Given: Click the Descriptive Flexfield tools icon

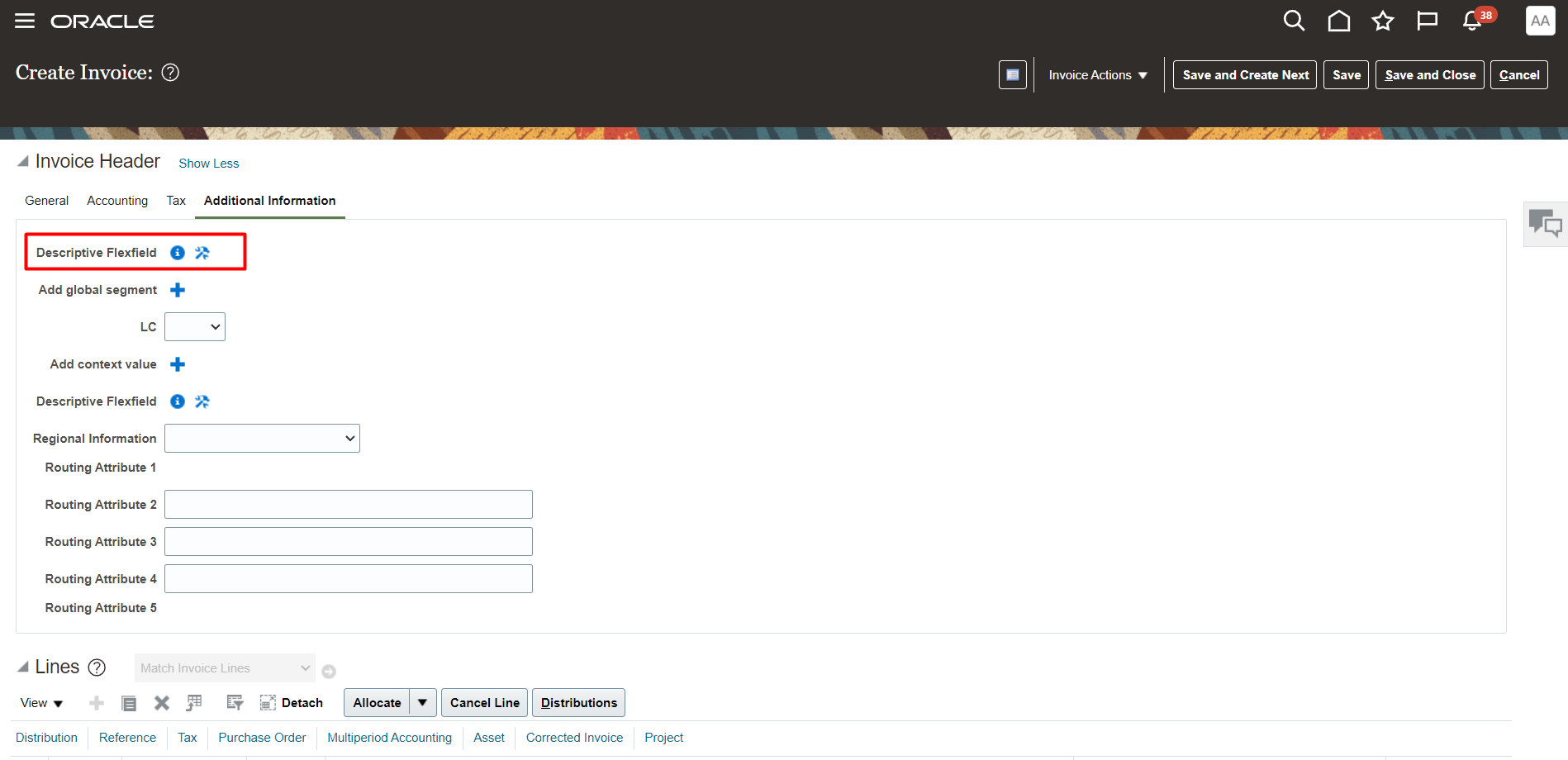Looking at the screenshot, I should (x=202, y=252).
